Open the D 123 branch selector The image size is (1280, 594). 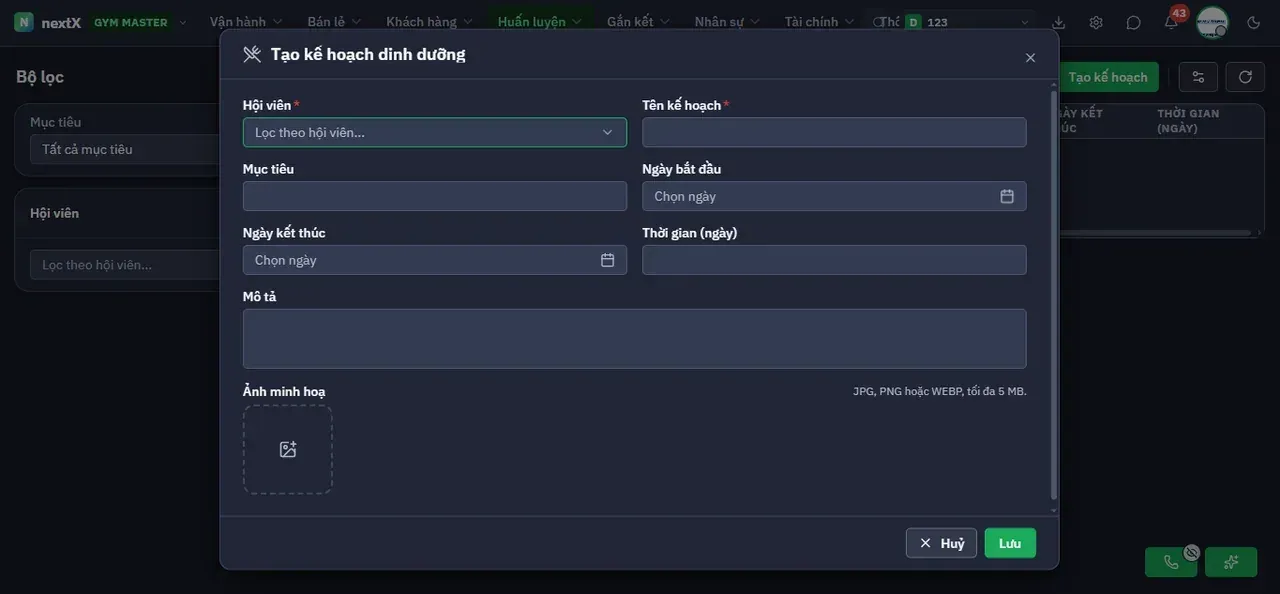tap(967, 22)
